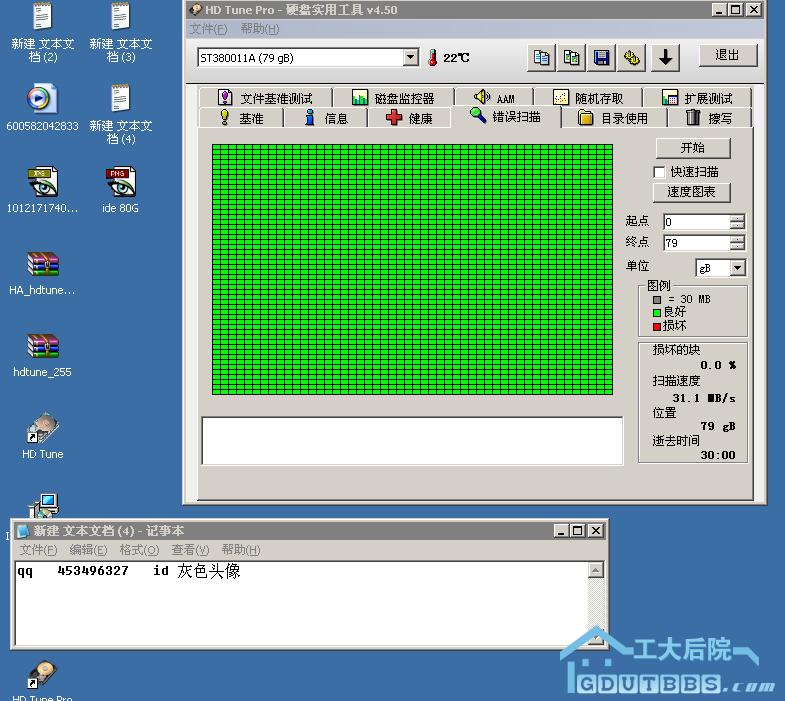The width and height of the screenshot is (785, 701).
Task: Click the red 损坏 legend swatch
Action: (657, 326)
